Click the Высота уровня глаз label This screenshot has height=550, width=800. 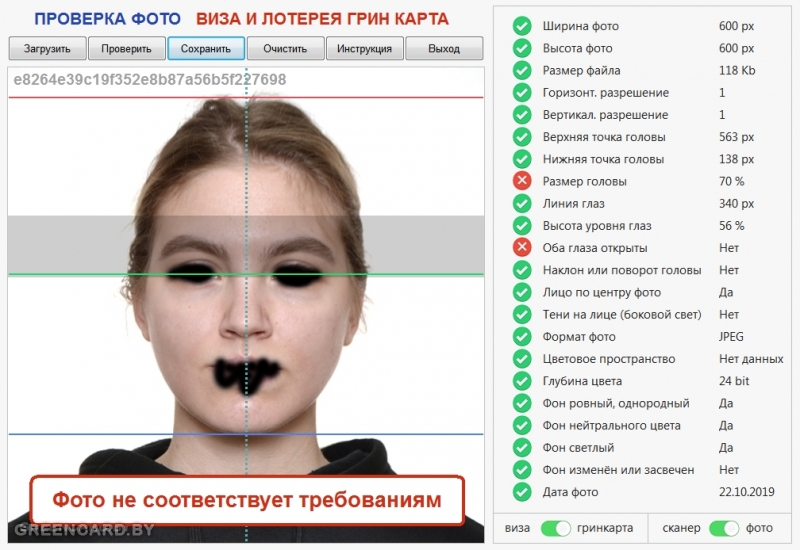pyautogui.click(x=597, y=226)
